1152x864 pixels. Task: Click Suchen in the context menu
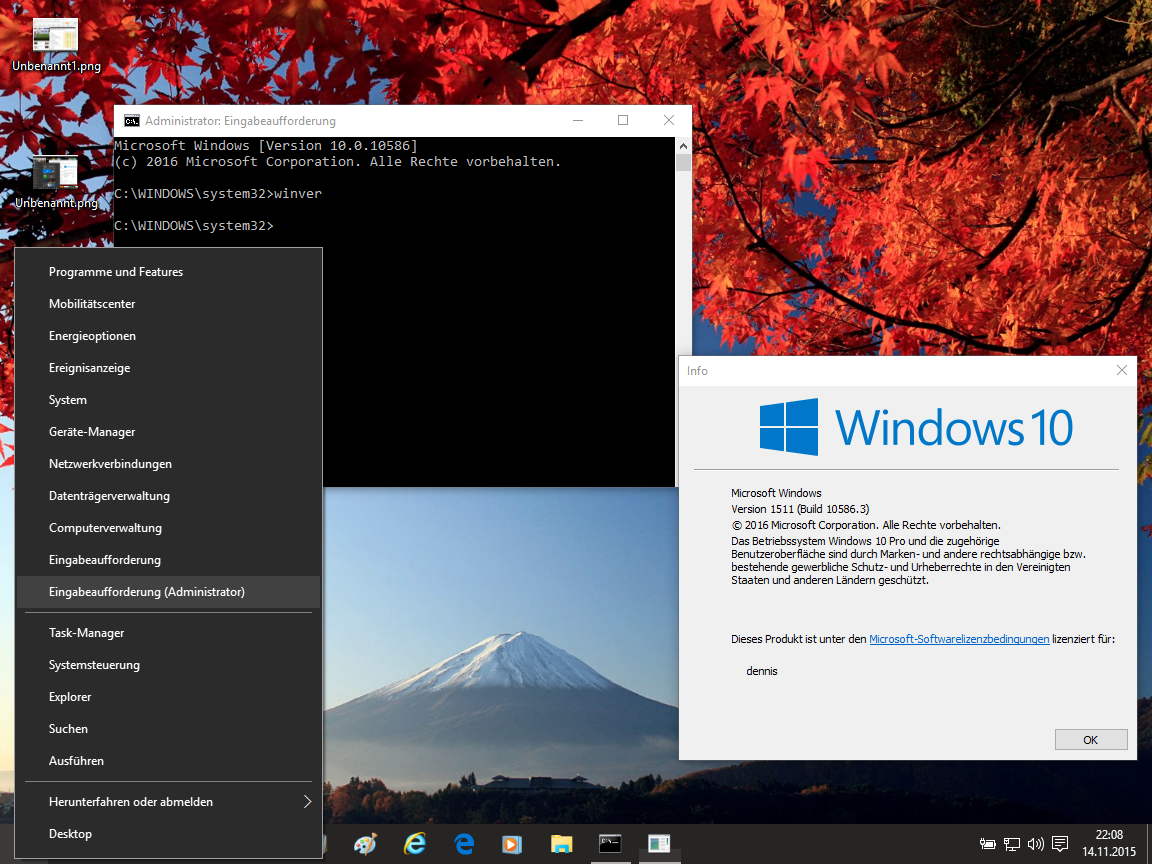tap(168, 729)
